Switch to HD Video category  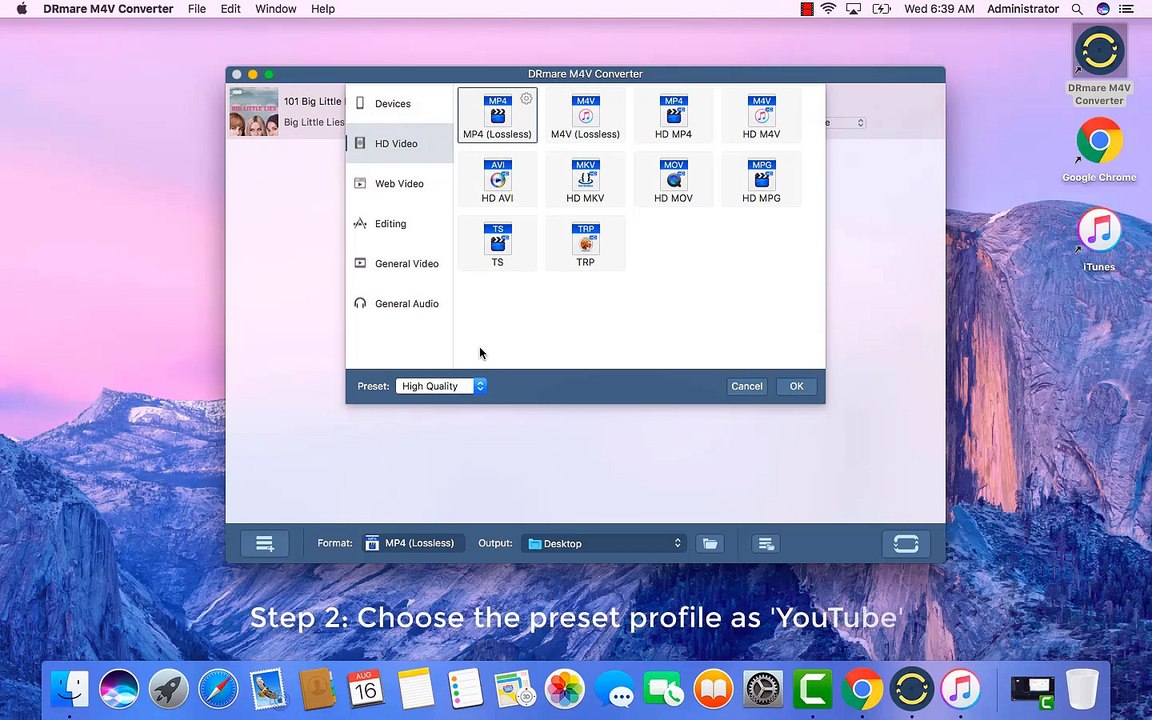point(400,143)
